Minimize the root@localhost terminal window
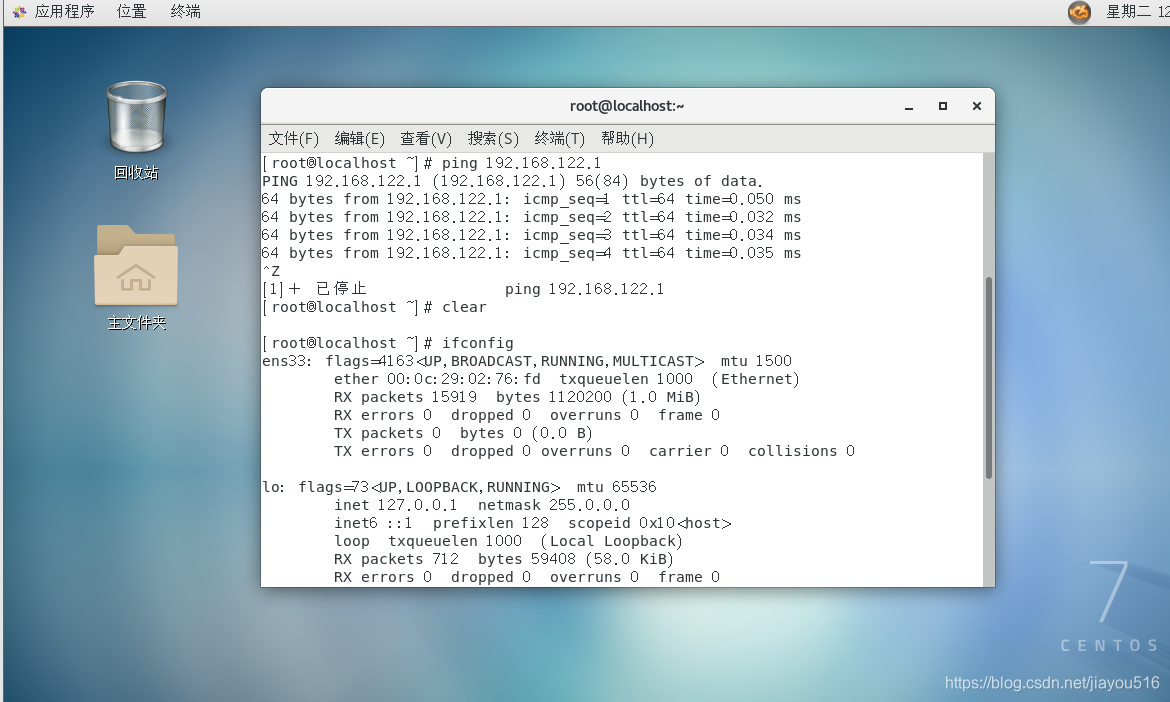Screen dimensions: 1170x702 [909, 107]
